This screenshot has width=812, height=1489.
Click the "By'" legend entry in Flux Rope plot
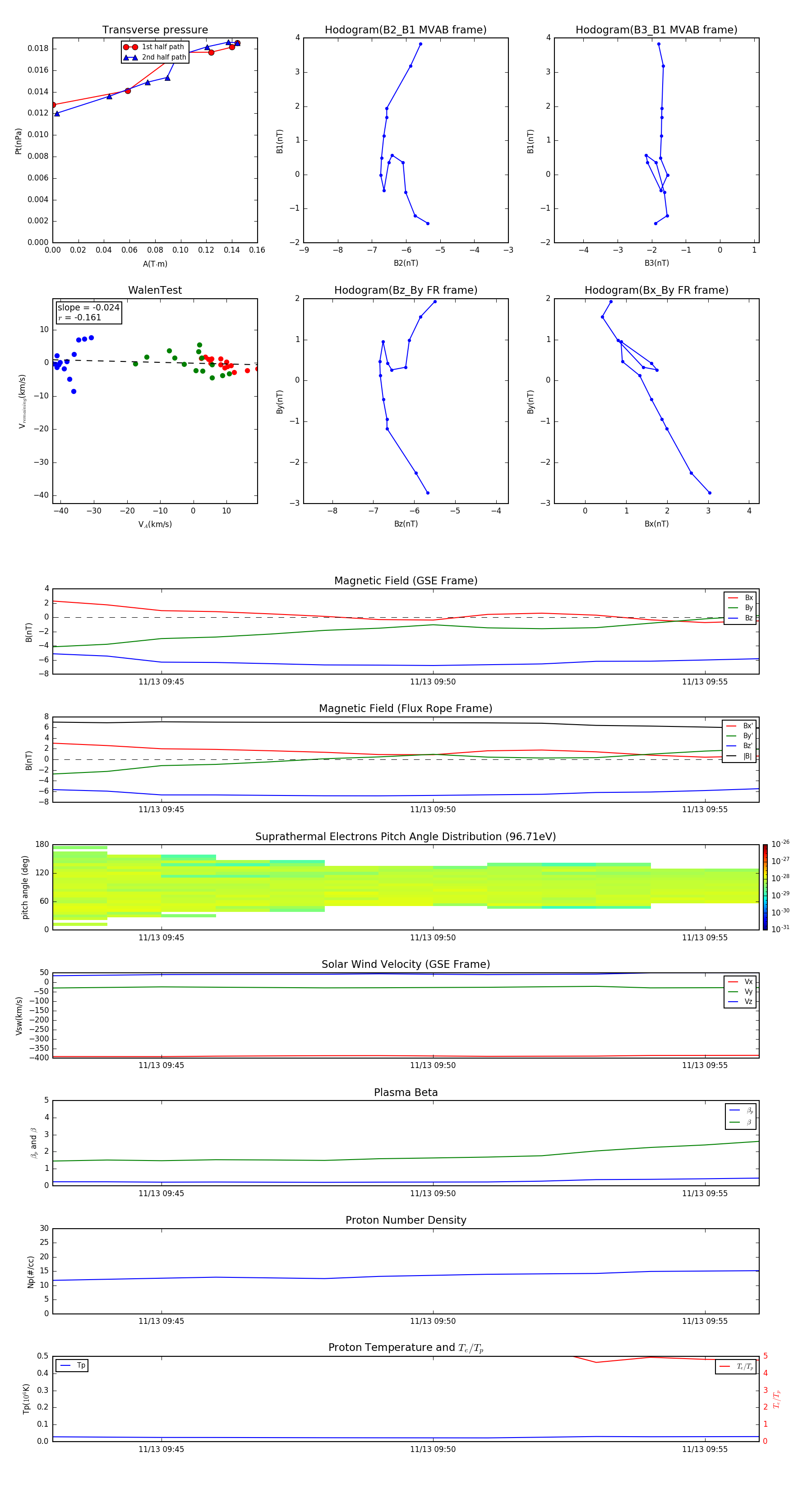pos(739,736)
